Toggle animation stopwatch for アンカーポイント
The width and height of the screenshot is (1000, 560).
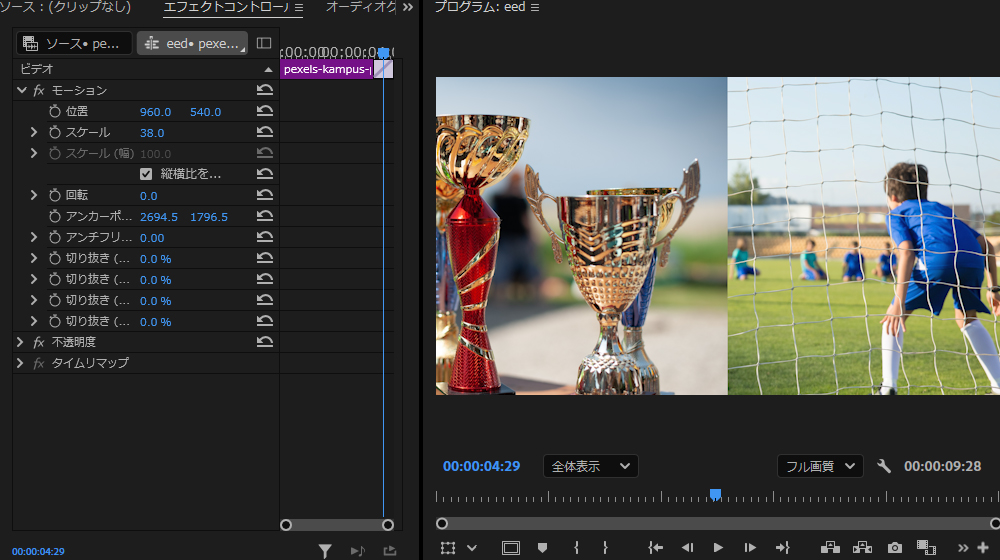[x=55, y=216]
